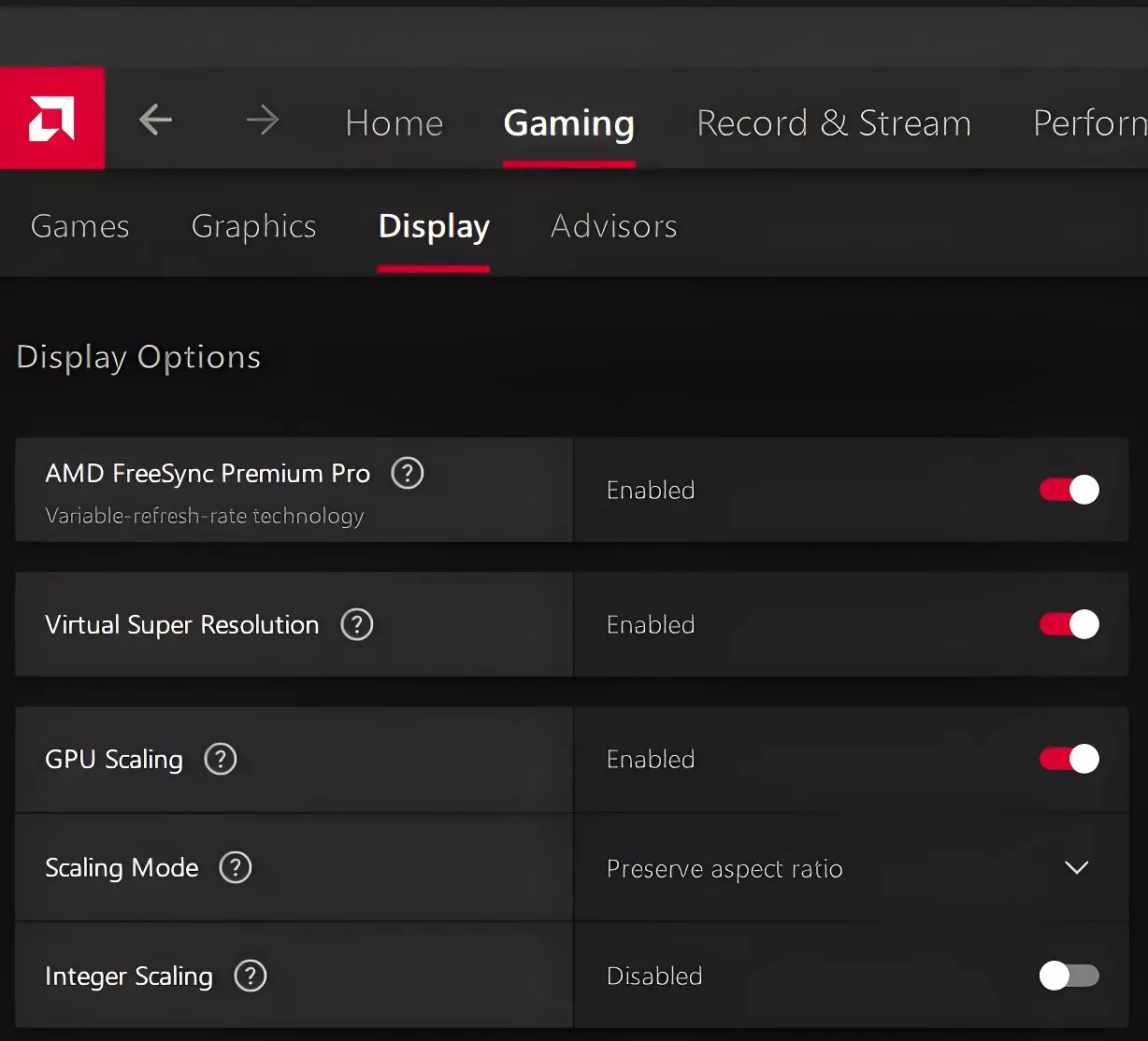Screen dimensions: 1148x1041
Task: Show help icon for GPU Scaling
Action: coord(221,759)
